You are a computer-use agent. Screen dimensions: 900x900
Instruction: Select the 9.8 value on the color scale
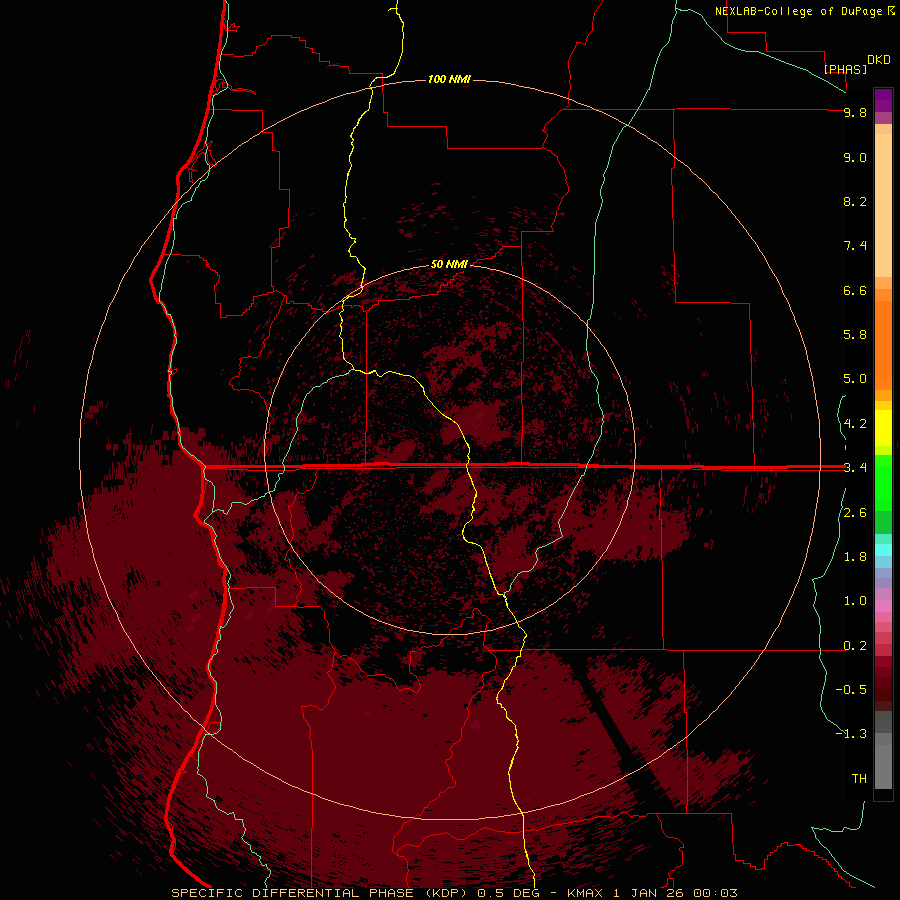click(855, 112)
